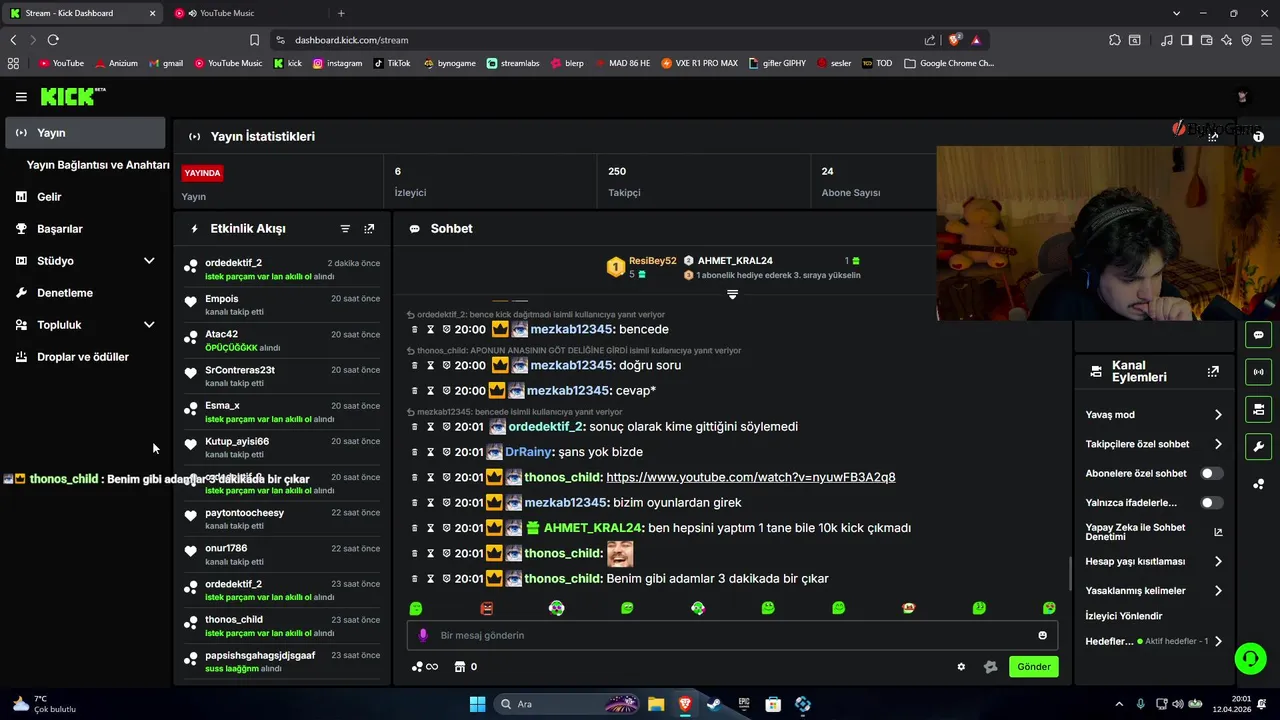Click the purple microphone icon in message box
This screenshot has height=720, width=1280.
pos(423,635)
